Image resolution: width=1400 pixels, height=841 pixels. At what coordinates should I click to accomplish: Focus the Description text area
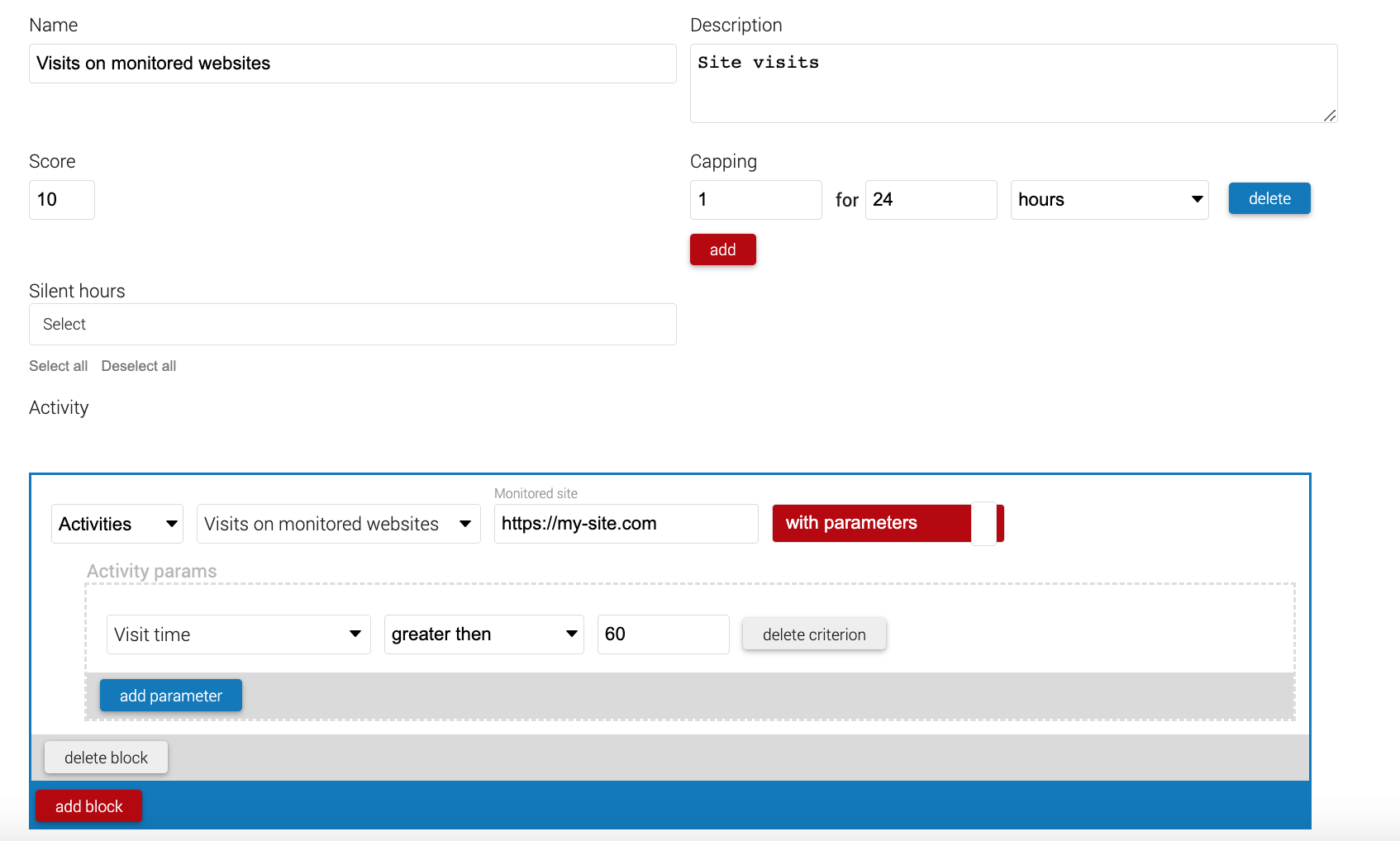click(1014, 83)
